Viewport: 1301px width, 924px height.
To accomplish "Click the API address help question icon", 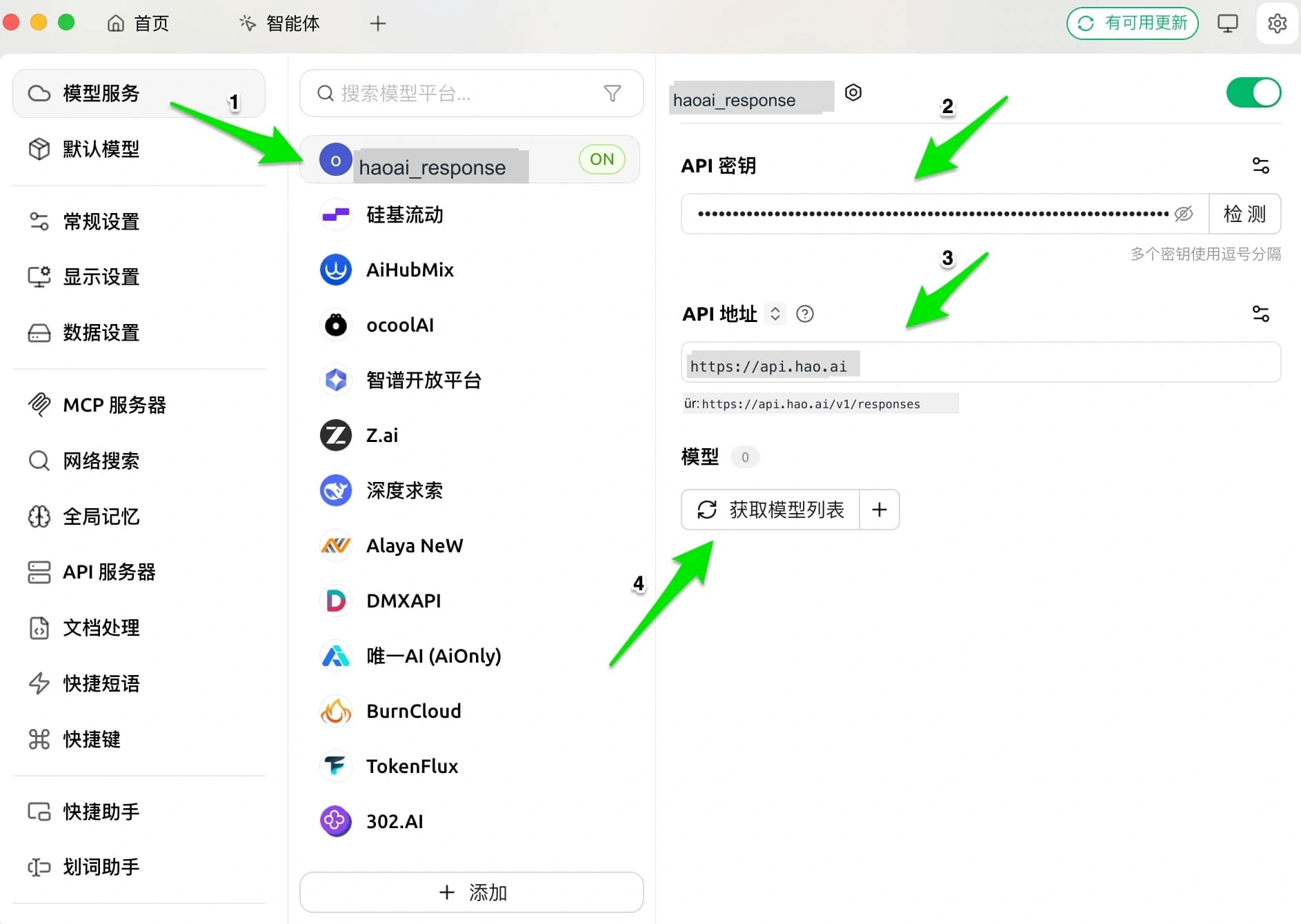I will coord(804,314).
